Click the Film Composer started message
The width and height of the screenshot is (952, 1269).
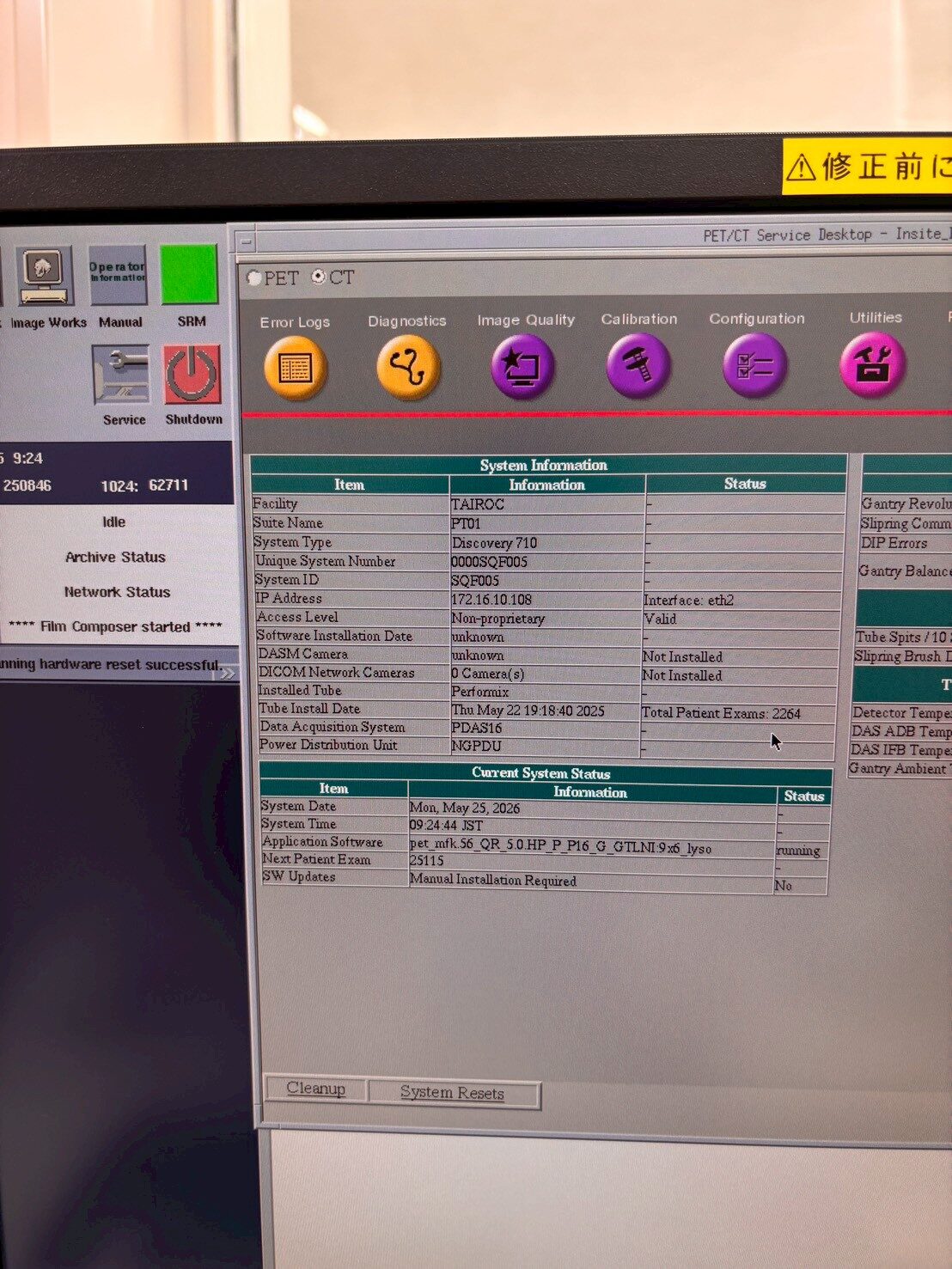115,626
